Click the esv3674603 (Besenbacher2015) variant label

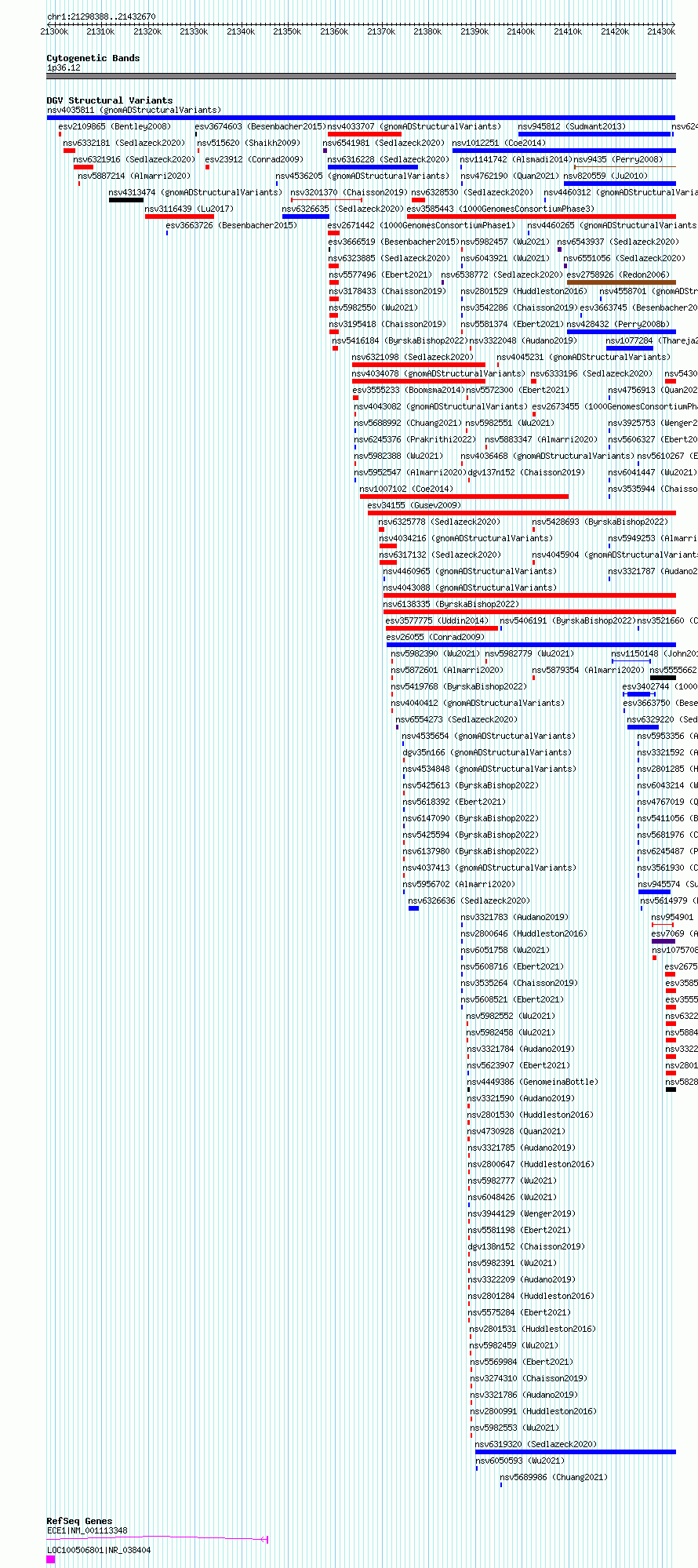coord(260,127)
